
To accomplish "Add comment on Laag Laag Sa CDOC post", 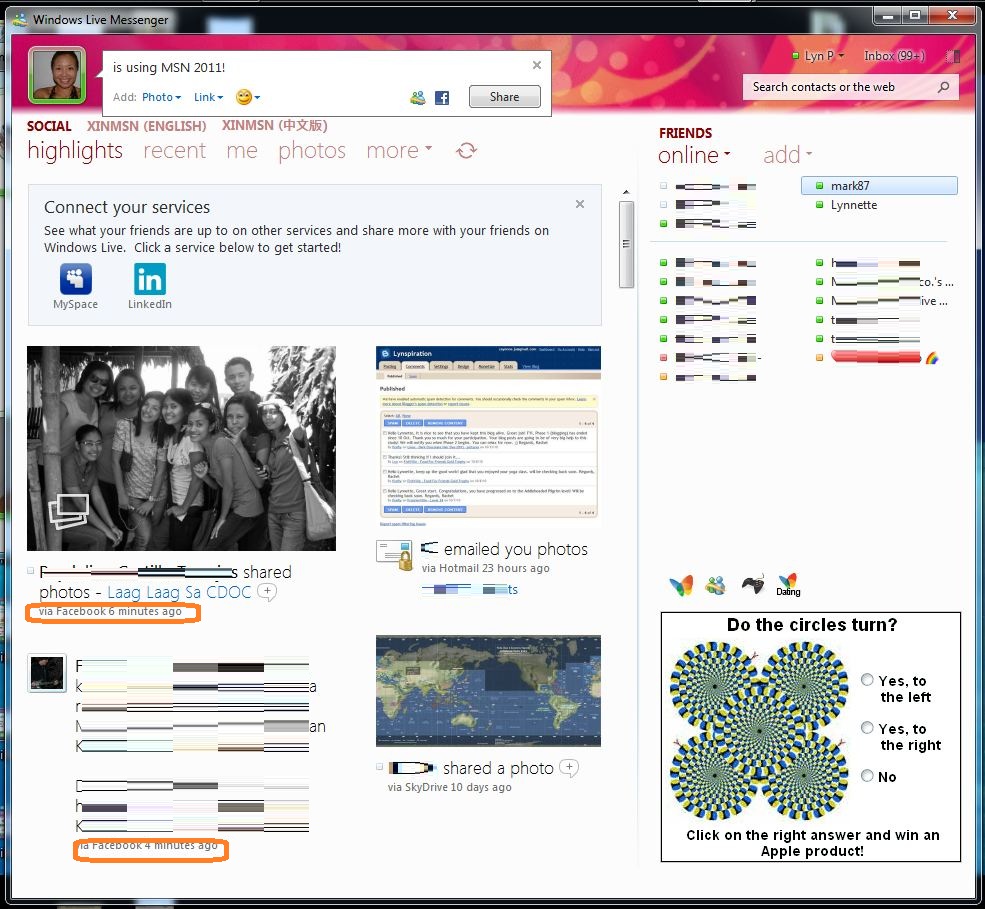I will [x=267, y=591].
